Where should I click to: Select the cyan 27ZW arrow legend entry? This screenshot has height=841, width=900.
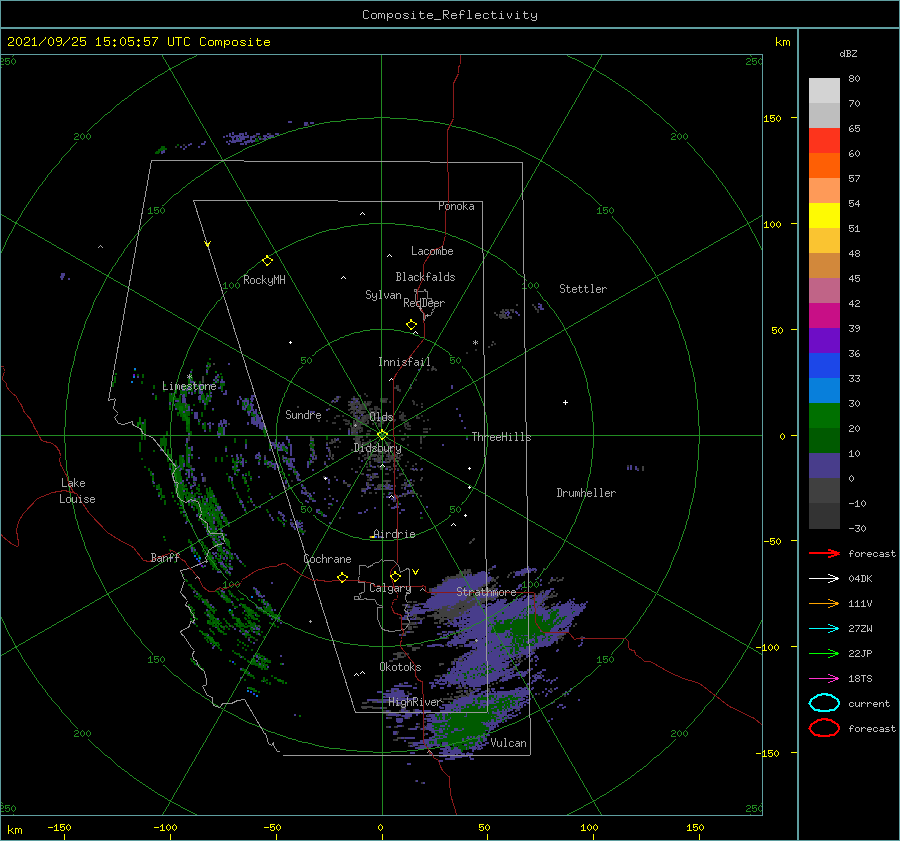[824, 629]
